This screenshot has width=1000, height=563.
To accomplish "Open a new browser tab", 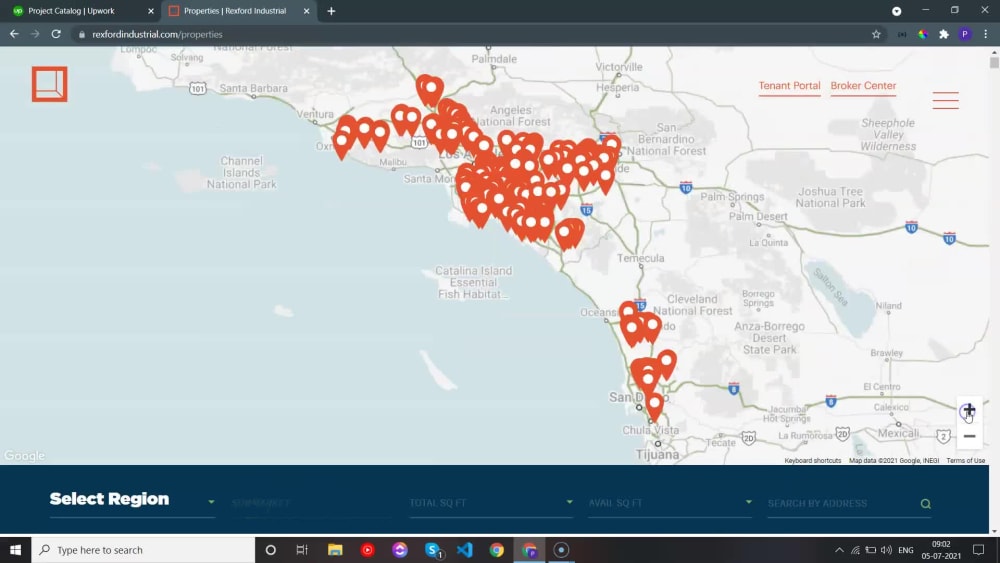I will coord(331,11).
